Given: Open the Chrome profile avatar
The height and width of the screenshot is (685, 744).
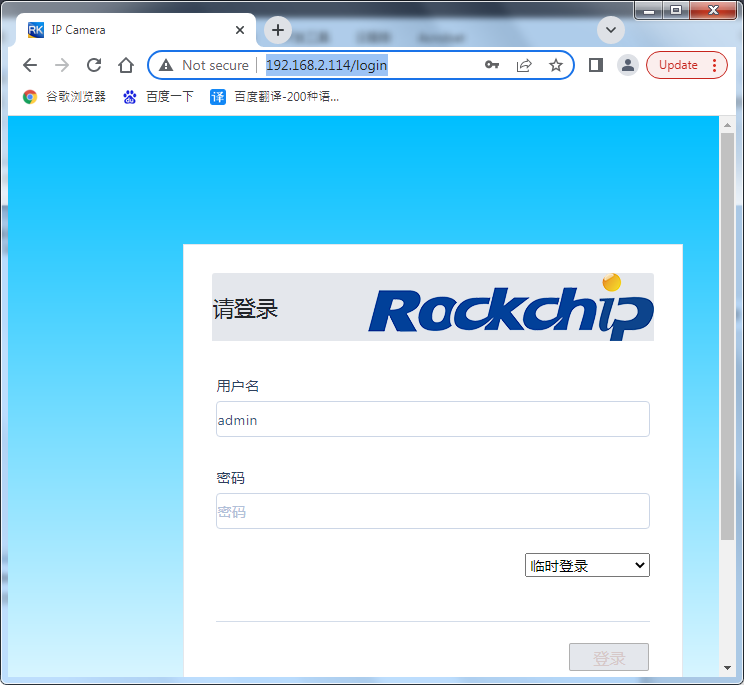Looking at the screenshot, I should (627, 65).
